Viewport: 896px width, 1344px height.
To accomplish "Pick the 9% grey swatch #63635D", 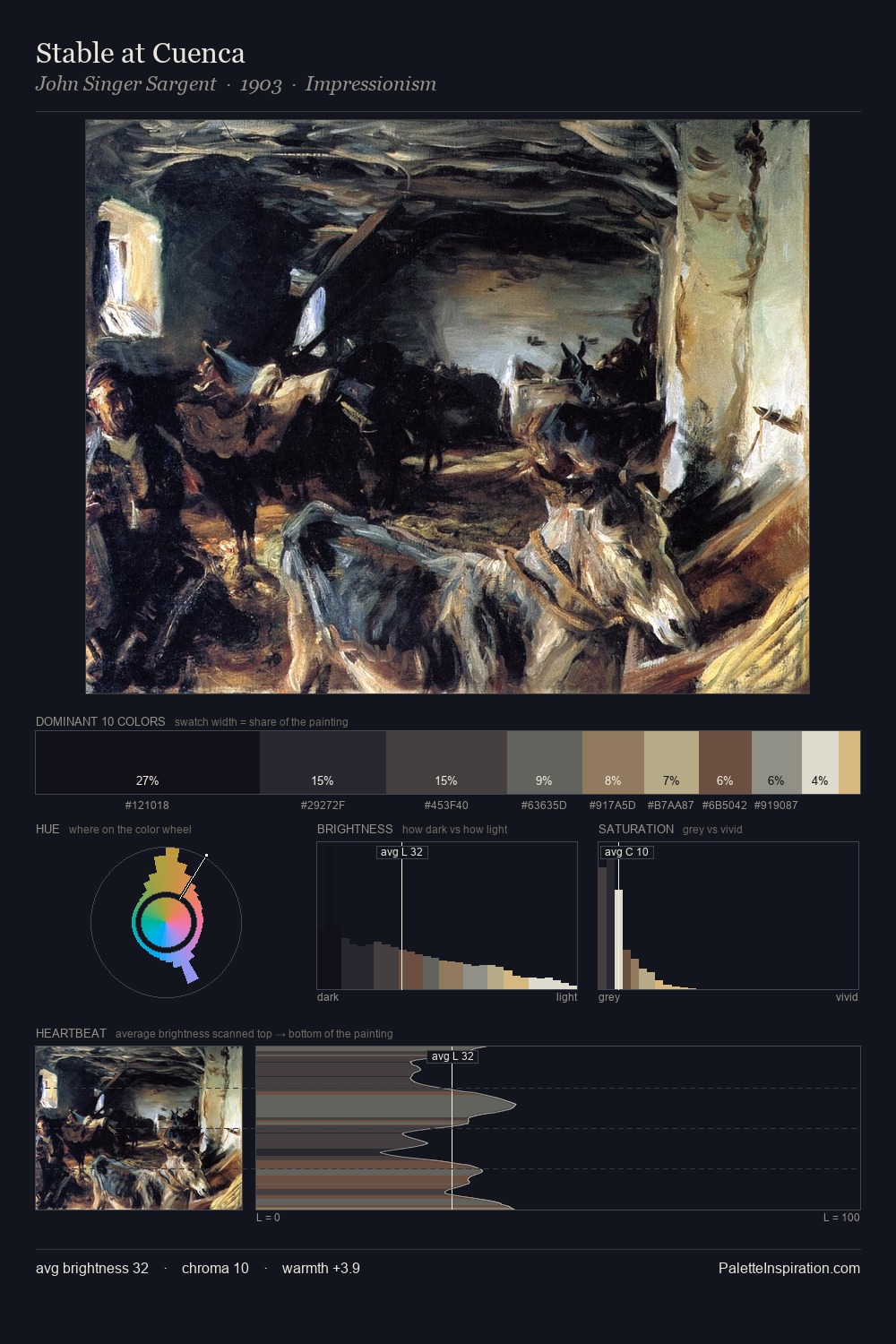I will 545,762.
